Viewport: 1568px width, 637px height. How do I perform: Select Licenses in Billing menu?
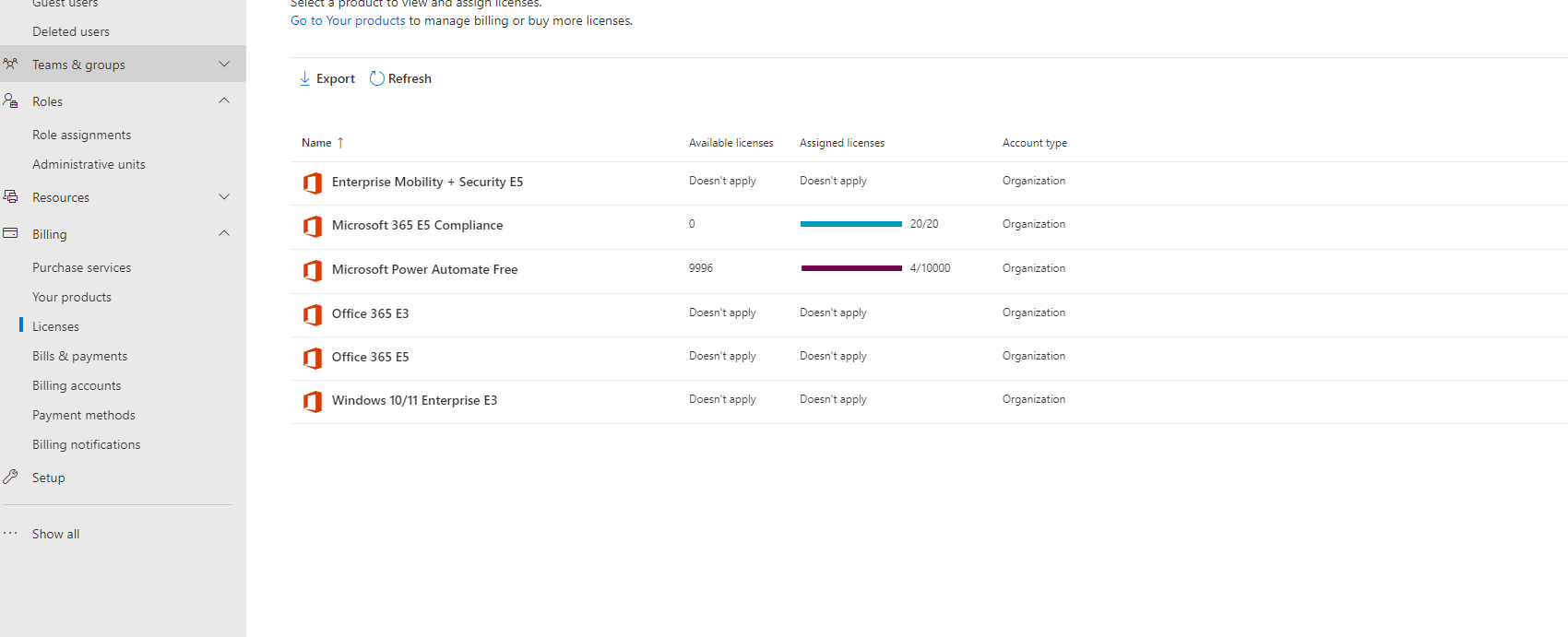(x=55, y=326)
